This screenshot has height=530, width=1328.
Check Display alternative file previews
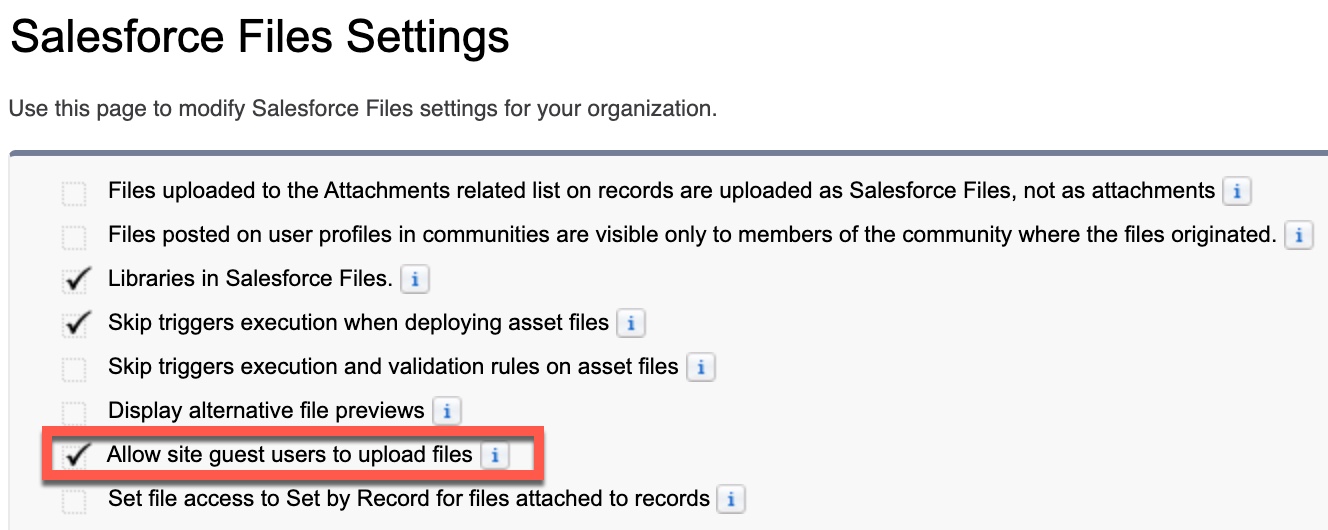(x=75, y=412)
